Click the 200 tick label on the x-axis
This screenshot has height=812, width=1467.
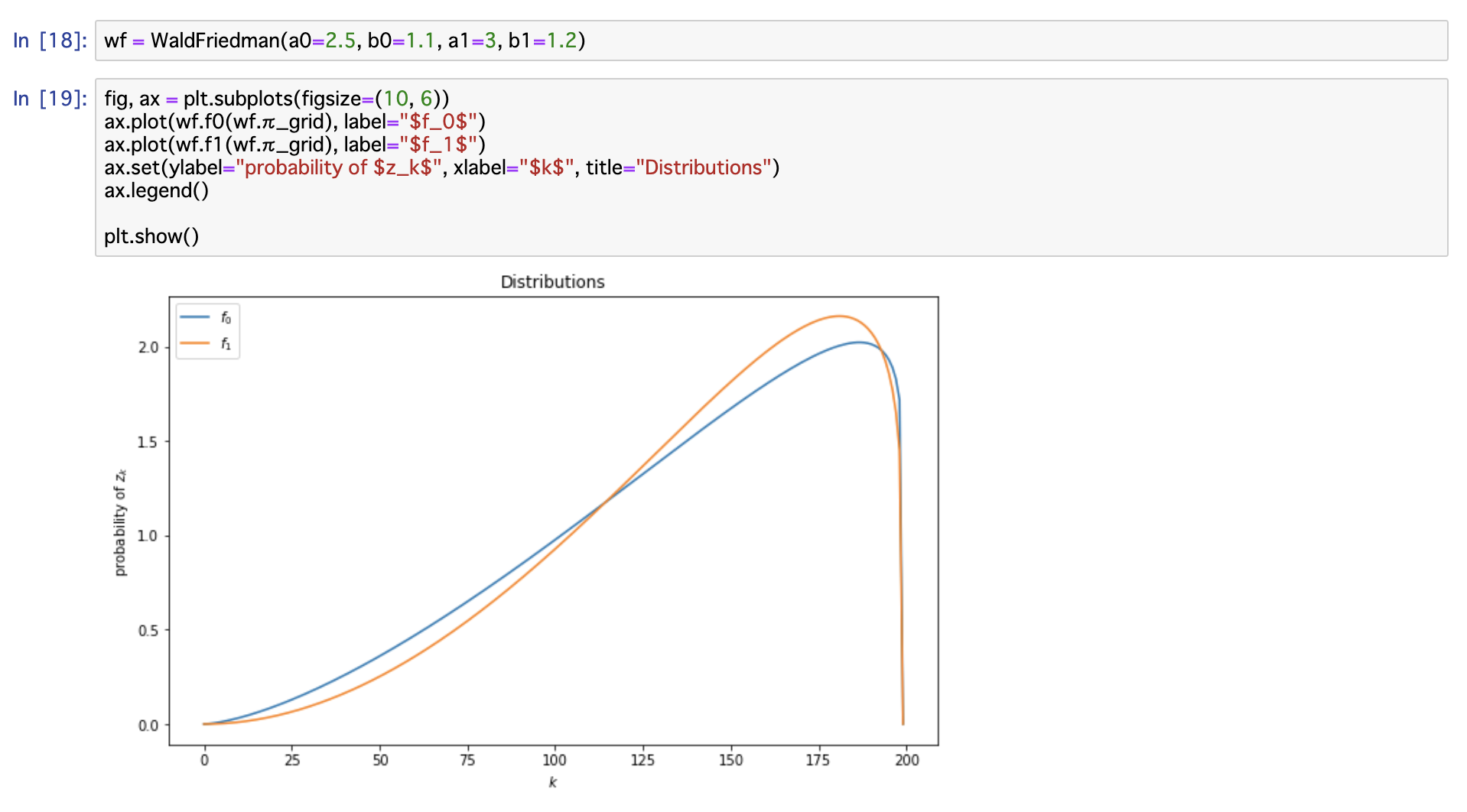906,760
